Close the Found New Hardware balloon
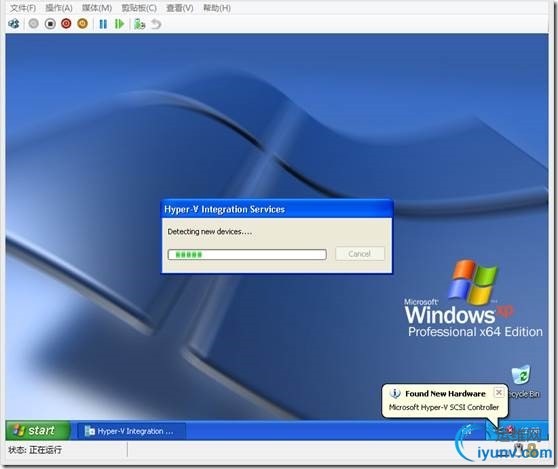 click(x=499, y=392)
